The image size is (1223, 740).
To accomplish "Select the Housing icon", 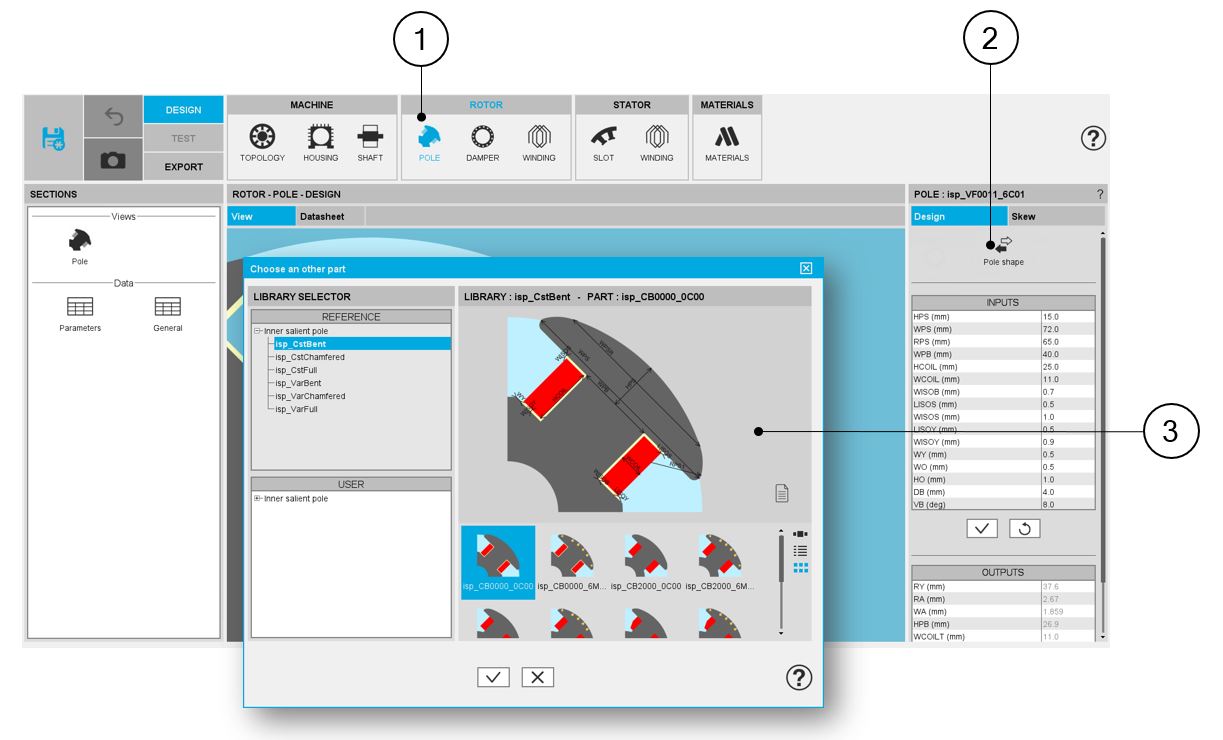I will click(320, 142).
